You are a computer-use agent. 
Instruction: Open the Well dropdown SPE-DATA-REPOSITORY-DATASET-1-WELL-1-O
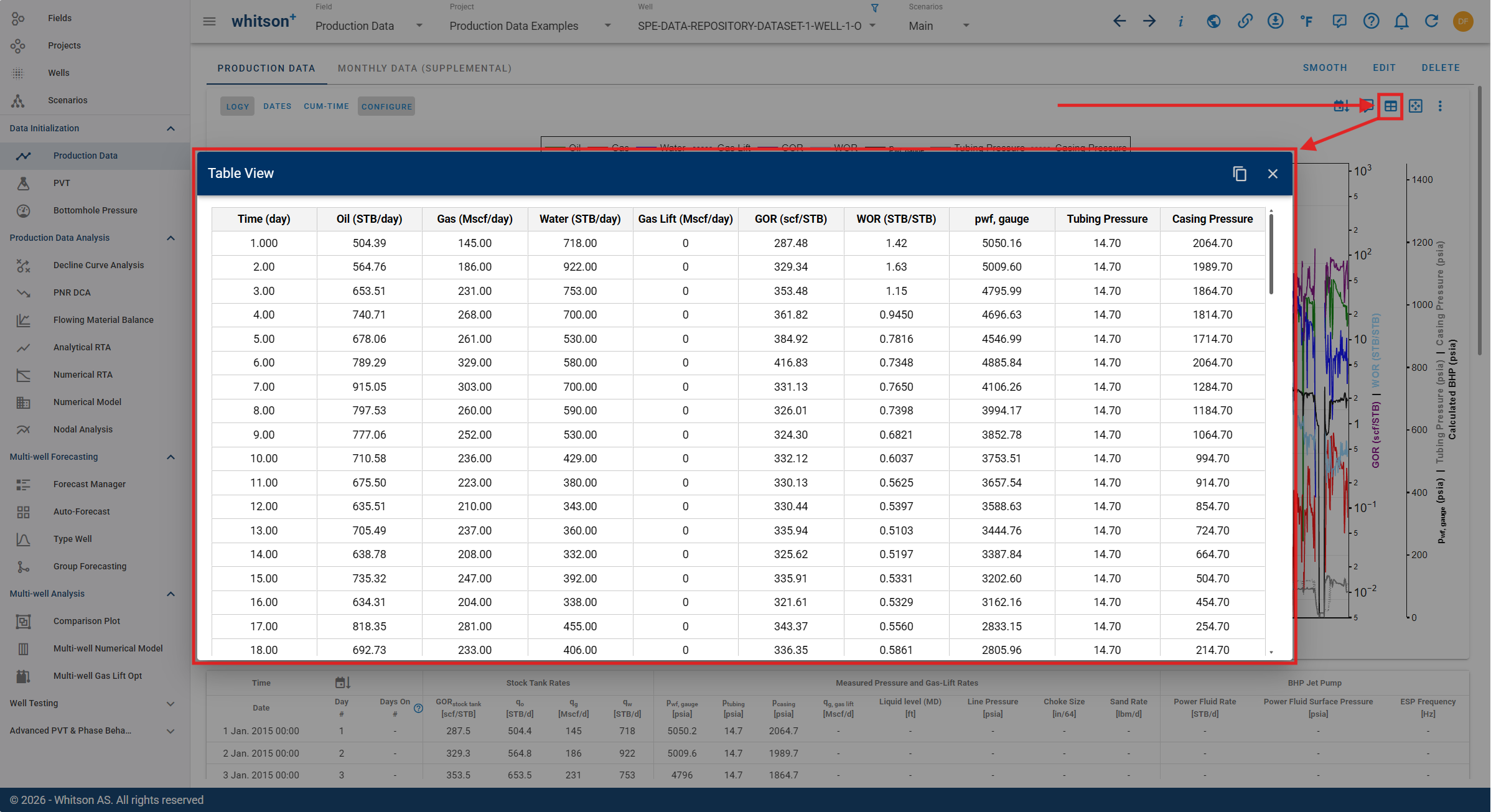[757, 26]
